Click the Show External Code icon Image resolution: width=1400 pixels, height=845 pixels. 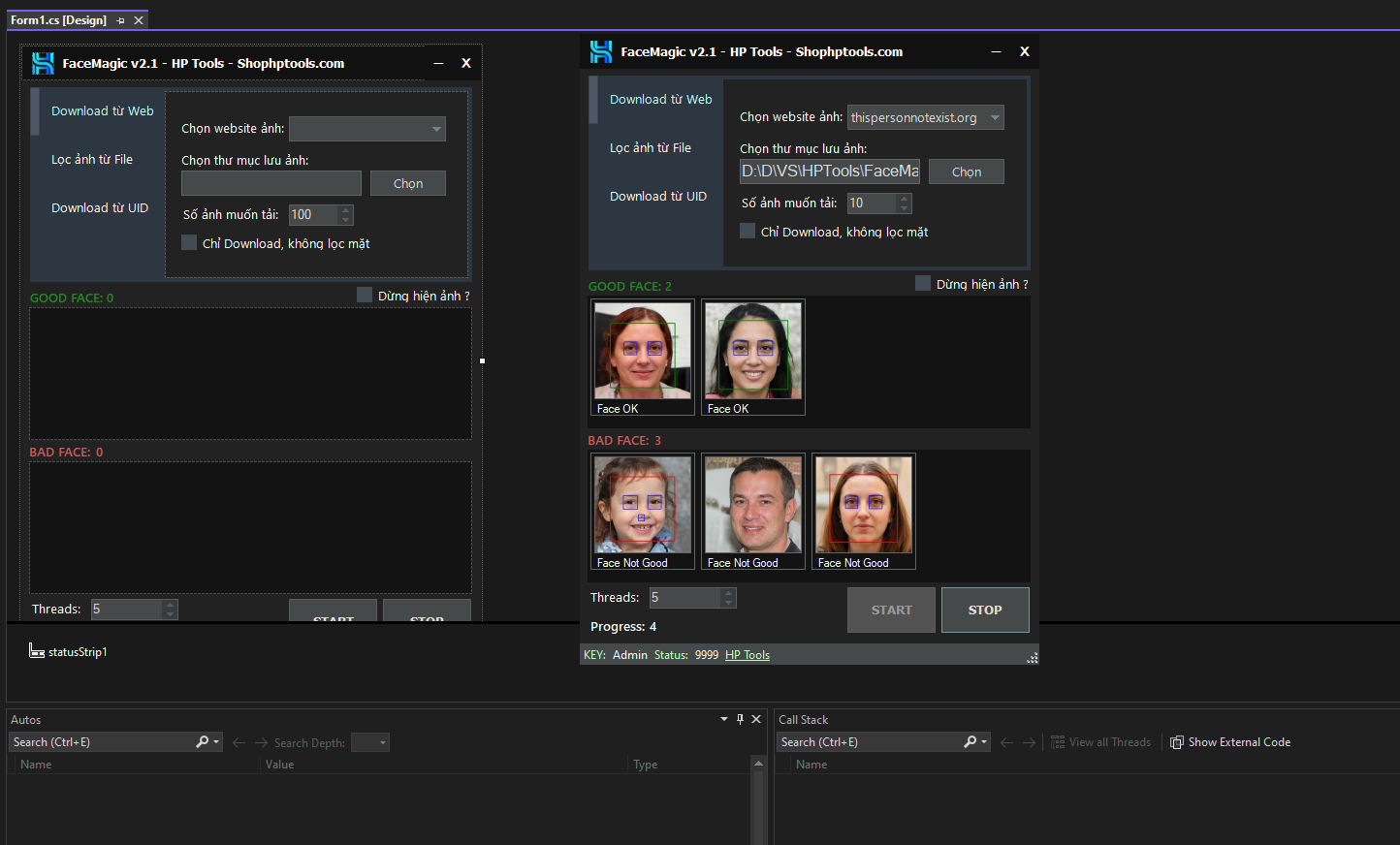coord(1177,742)
